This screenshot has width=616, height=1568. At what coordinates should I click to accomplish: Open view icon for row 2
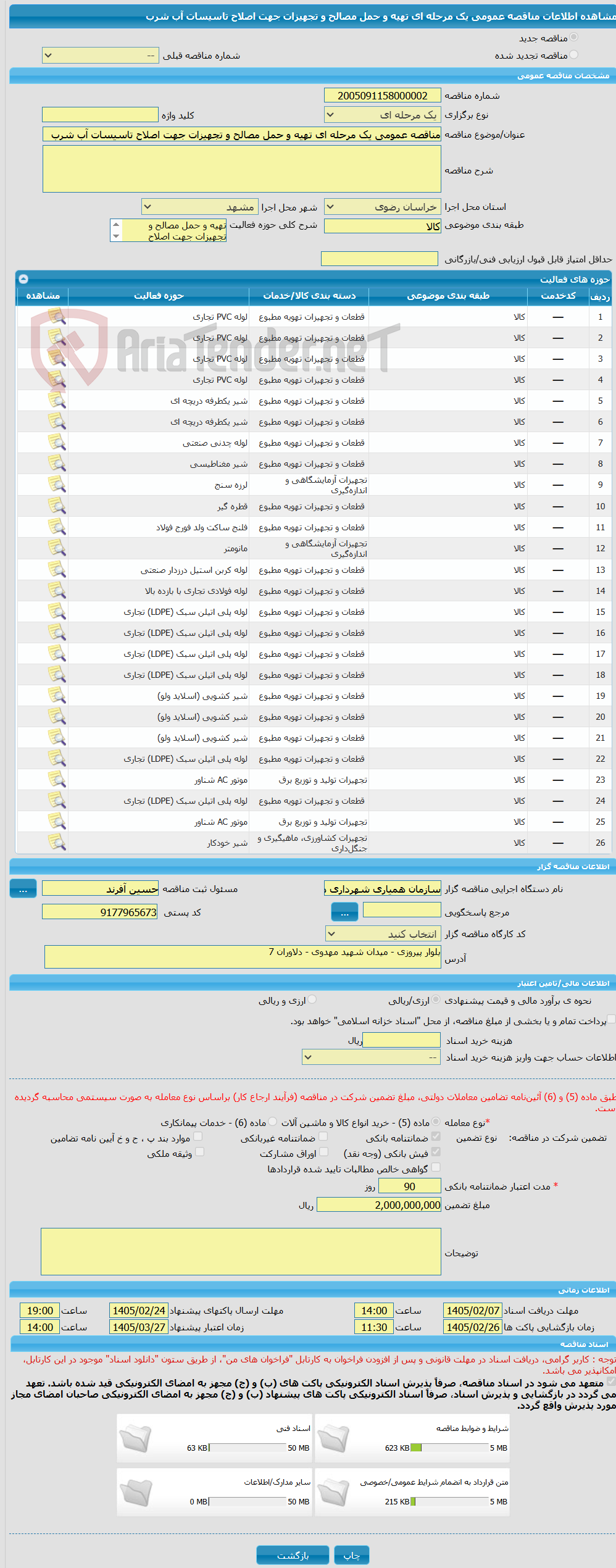point(57,337)
